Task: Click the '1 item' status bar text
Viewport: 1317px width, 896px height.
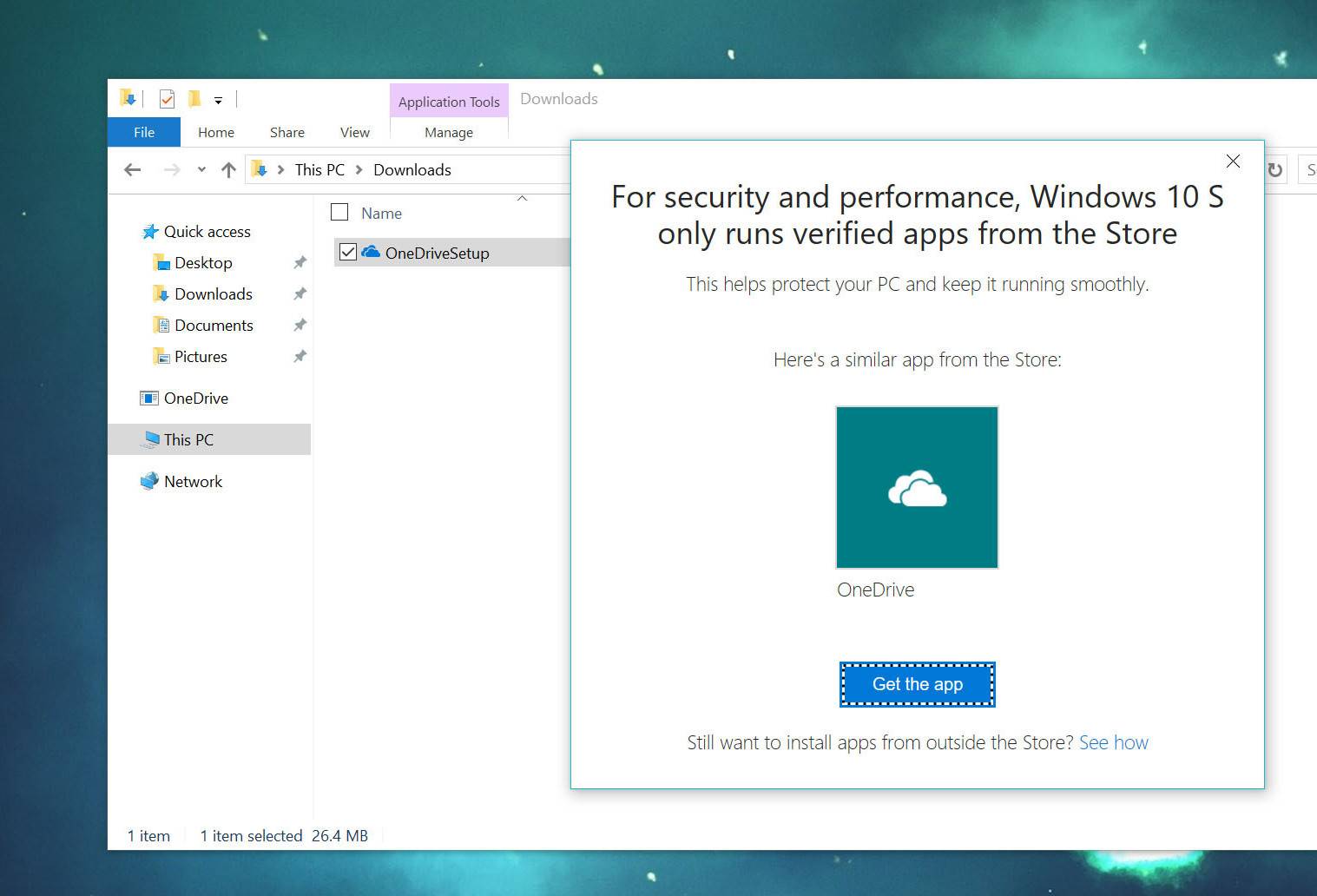Action: [x=148, y=836]
